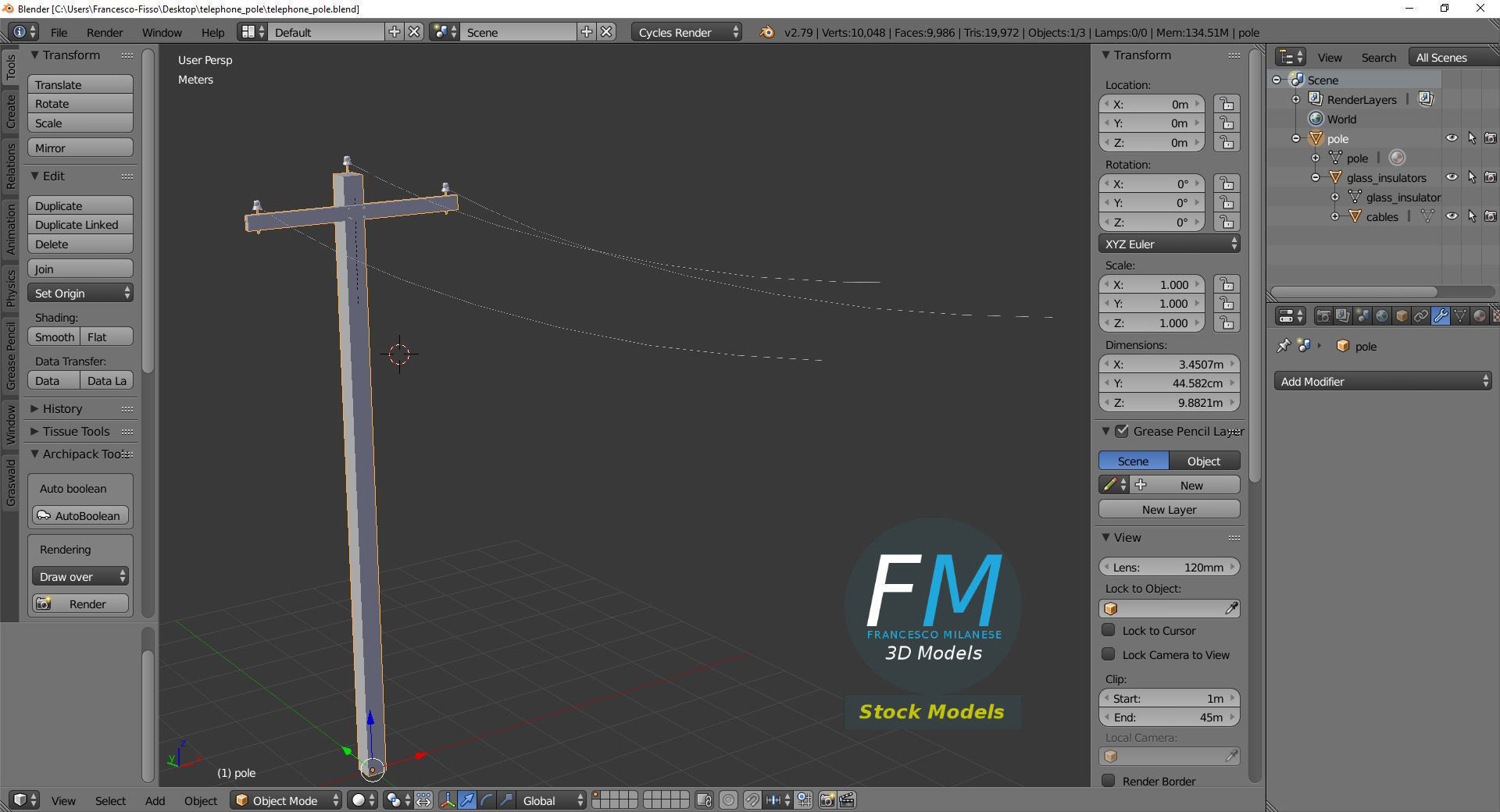The width and height of the screenshot is (1500, 812).
Task: Click the lock layers to scene icon
Action: coord(704,800)
